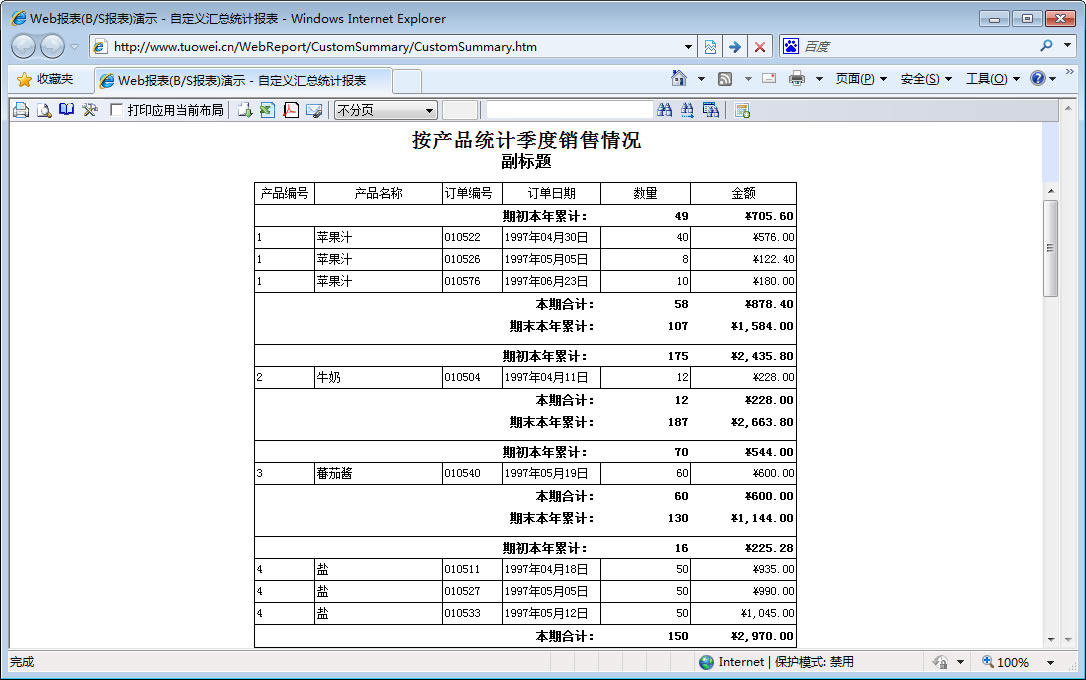
Task: Click the binoculars find icon
Action: 665,110
